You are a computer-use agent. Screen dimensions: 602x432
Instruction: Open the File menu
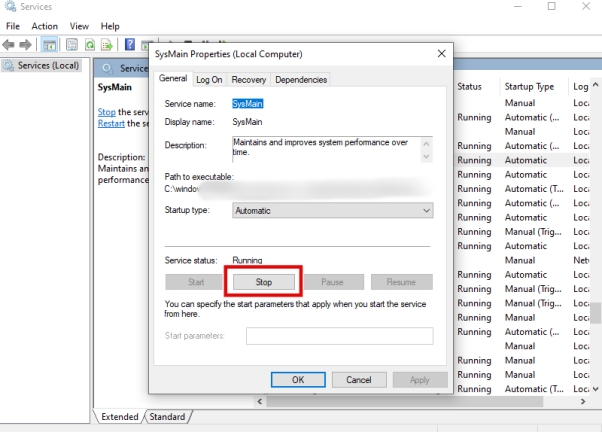(13, 26)
